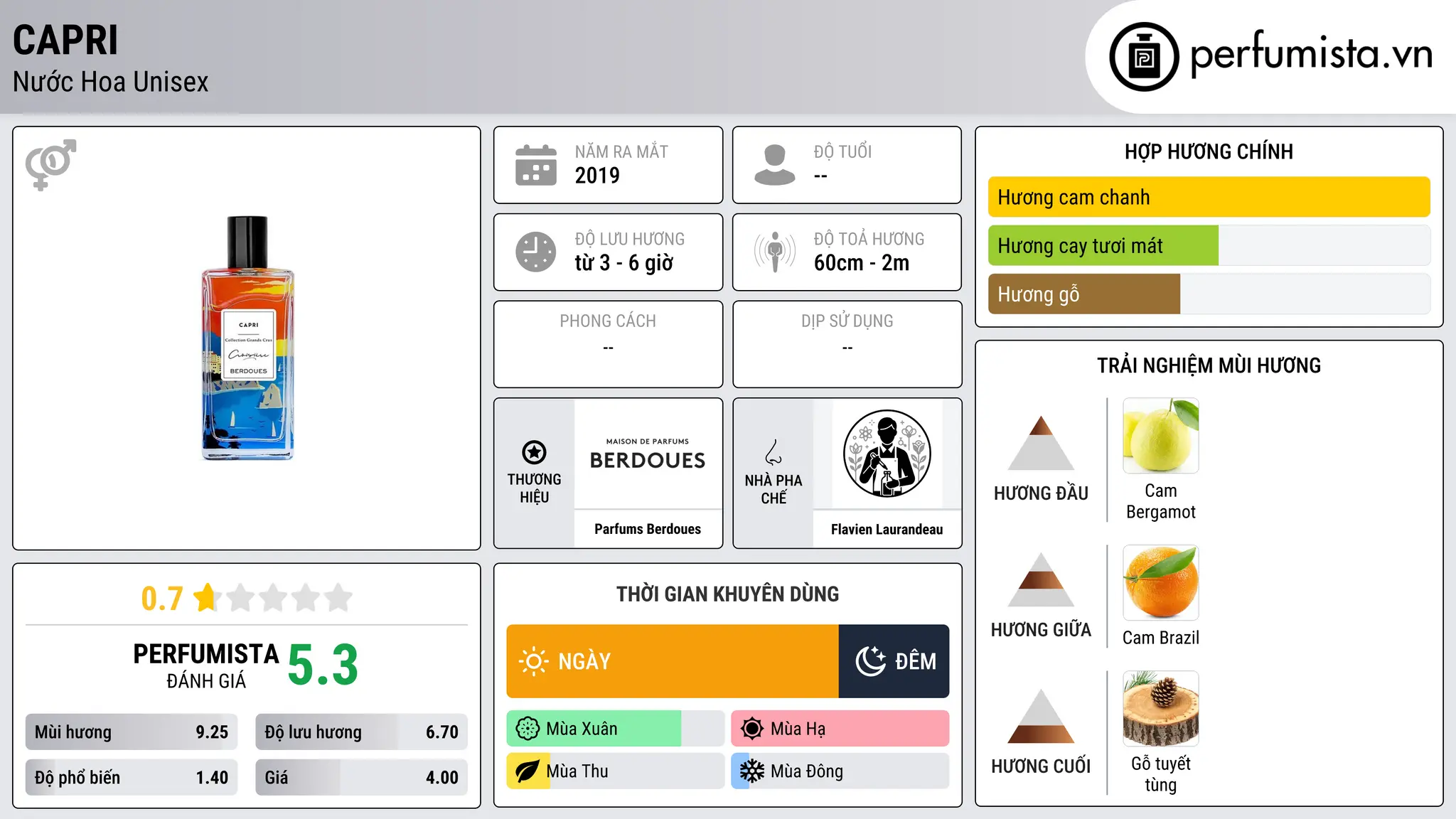Click the flower icon for Mùa Xuân
Image resolution: width=1456 pixels, height=819 pixels.
[528, 729]
